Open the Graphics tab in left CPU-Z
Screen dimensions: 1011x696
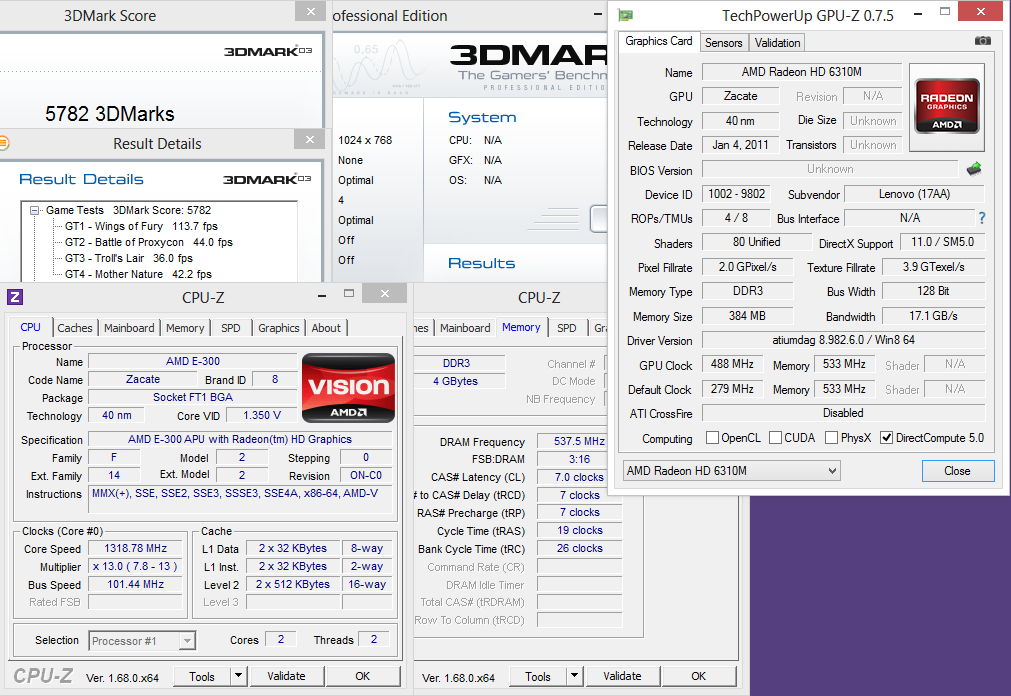tap(279, 328)
